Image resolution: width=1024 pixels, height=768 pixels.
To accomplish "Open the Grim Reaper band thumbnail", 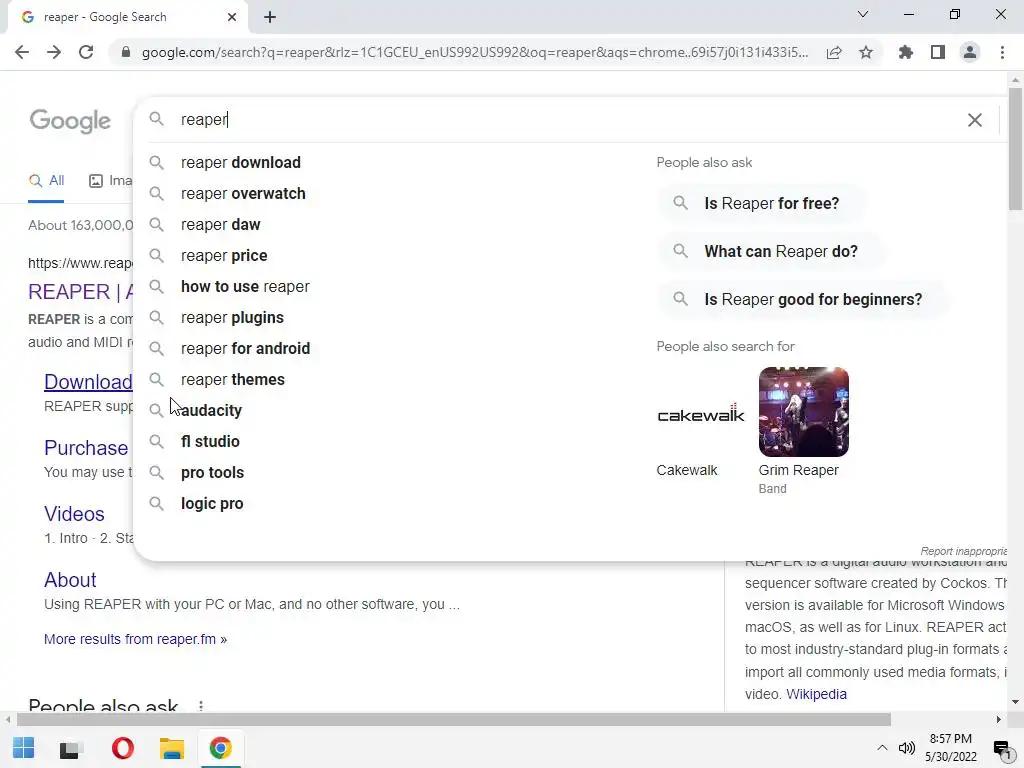I will 803,412.
